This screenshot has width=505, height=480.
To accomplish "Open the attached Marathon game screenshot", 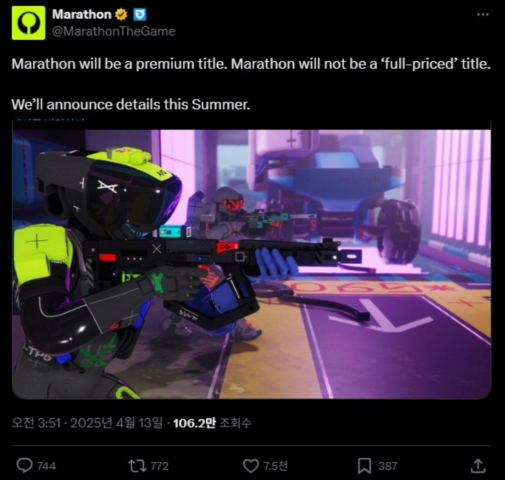I will click(x=252, y=264).
